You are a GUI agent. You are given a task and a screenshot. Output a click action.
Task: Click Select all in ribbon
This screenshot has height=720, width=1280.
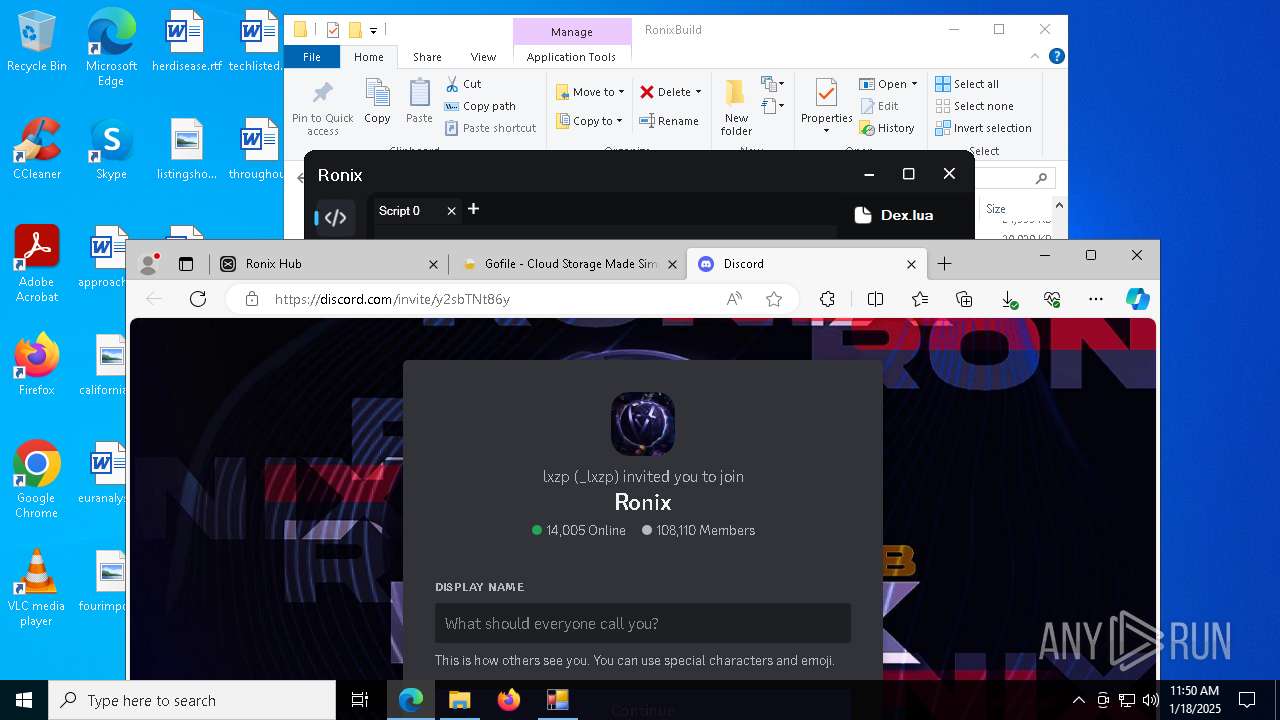[967, 84]
